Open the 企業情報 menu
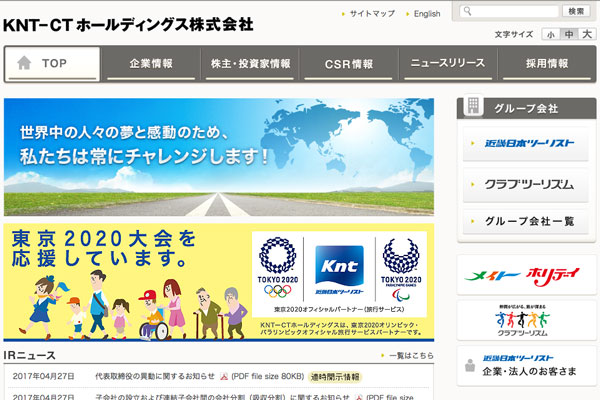This screenshot has width=600, height=400. pyautogui.click(x=151, y=64)
